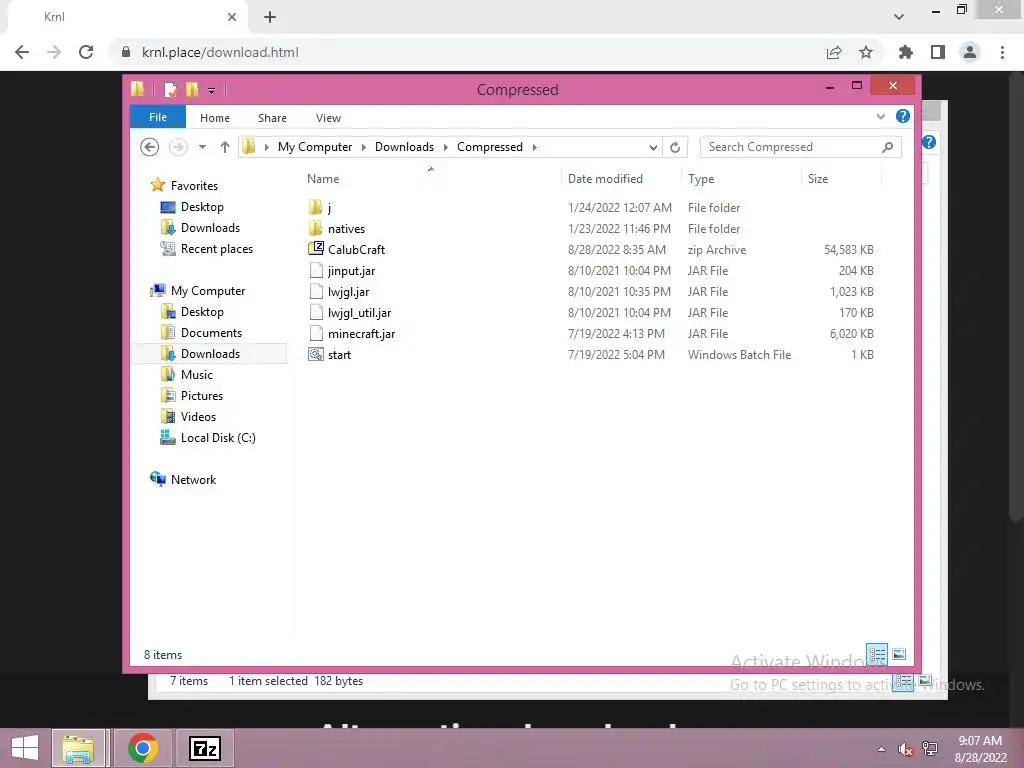Bookmark this page with star icon
The image size is (1024, 768).
point(866,52)
